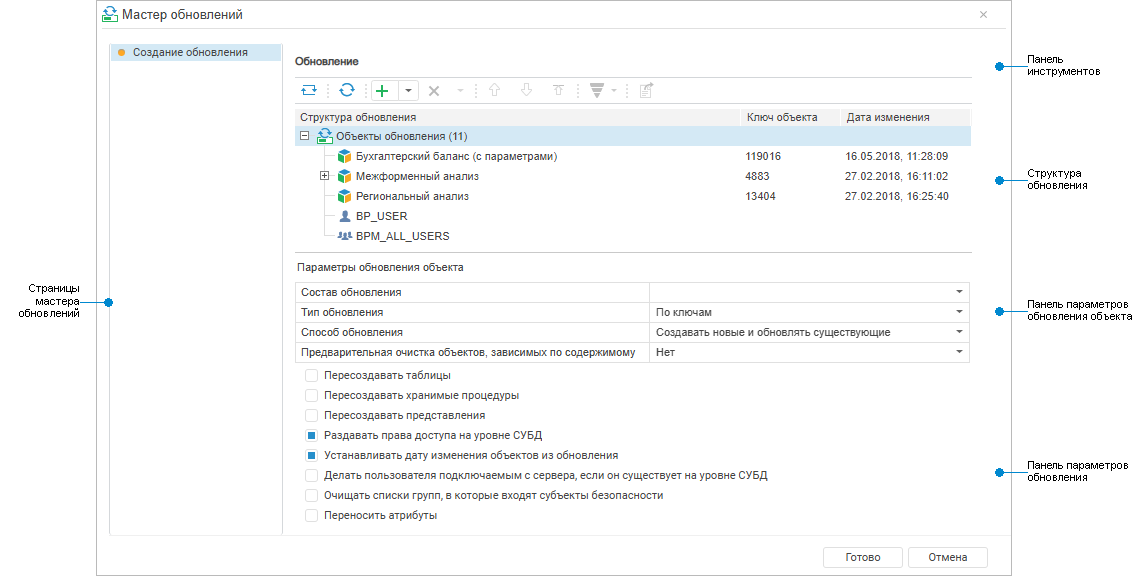The image size is (1133, 576).
Task: Click the move up arrow icon
Action: coord(493,90)
